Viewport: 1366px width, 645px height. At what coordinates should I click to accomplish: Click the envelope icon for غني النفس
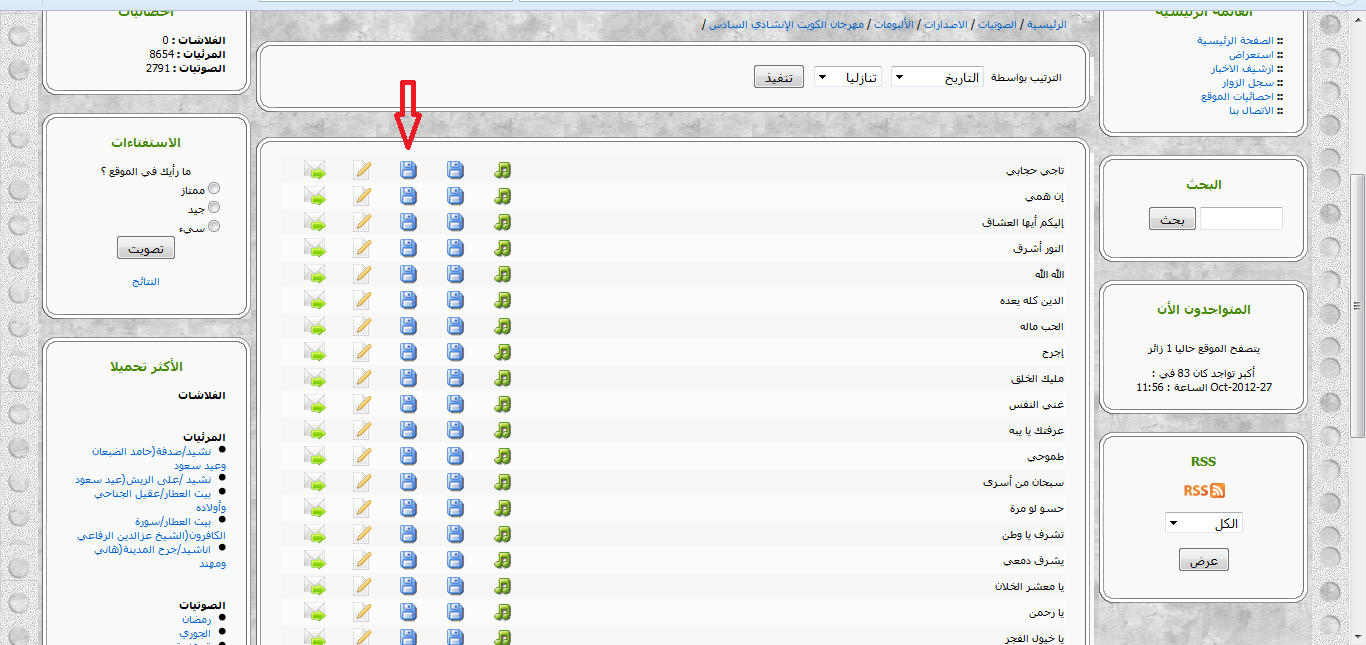pos(316,404)
